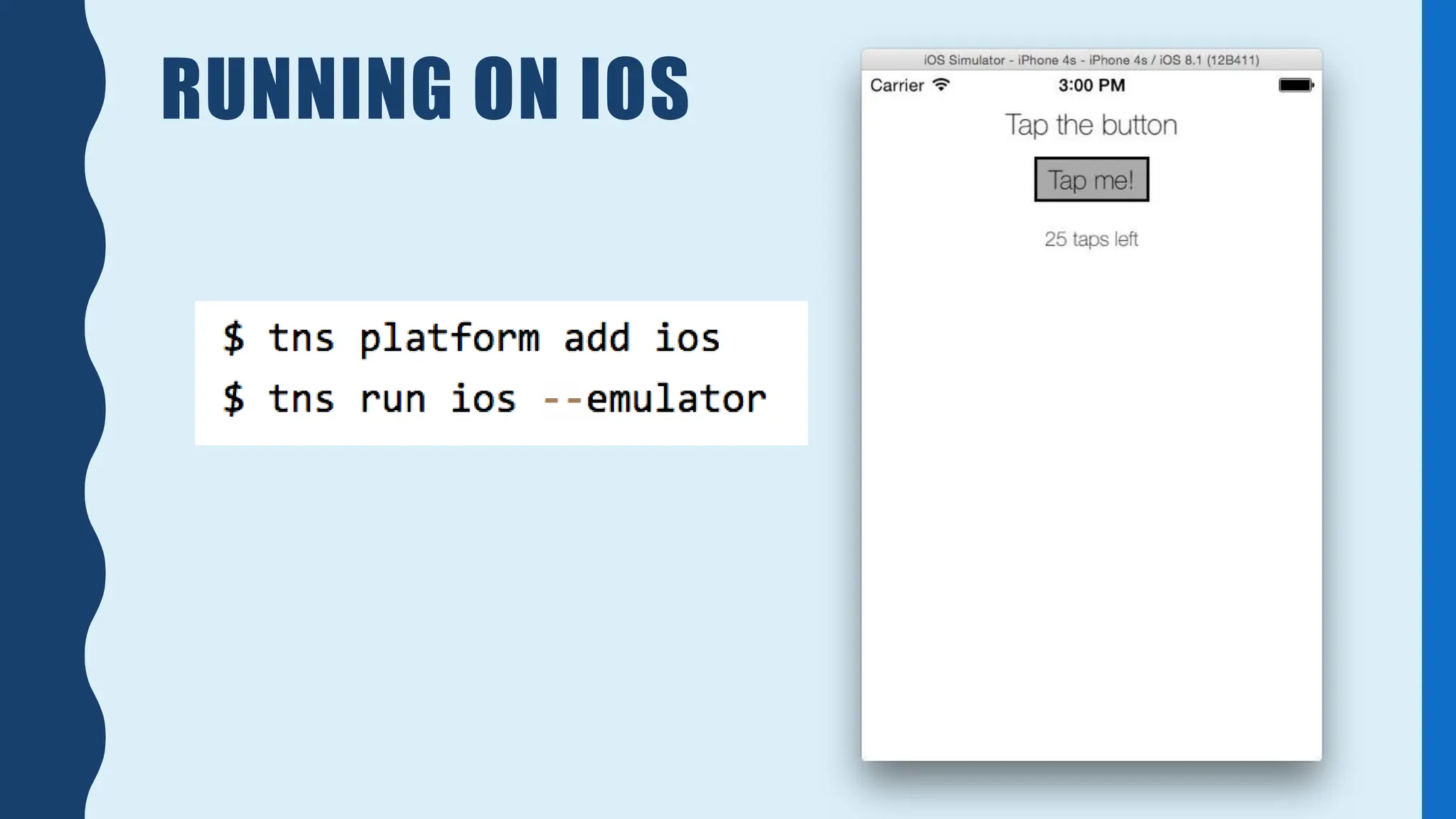Click the word platform in first command

[449, 338]
